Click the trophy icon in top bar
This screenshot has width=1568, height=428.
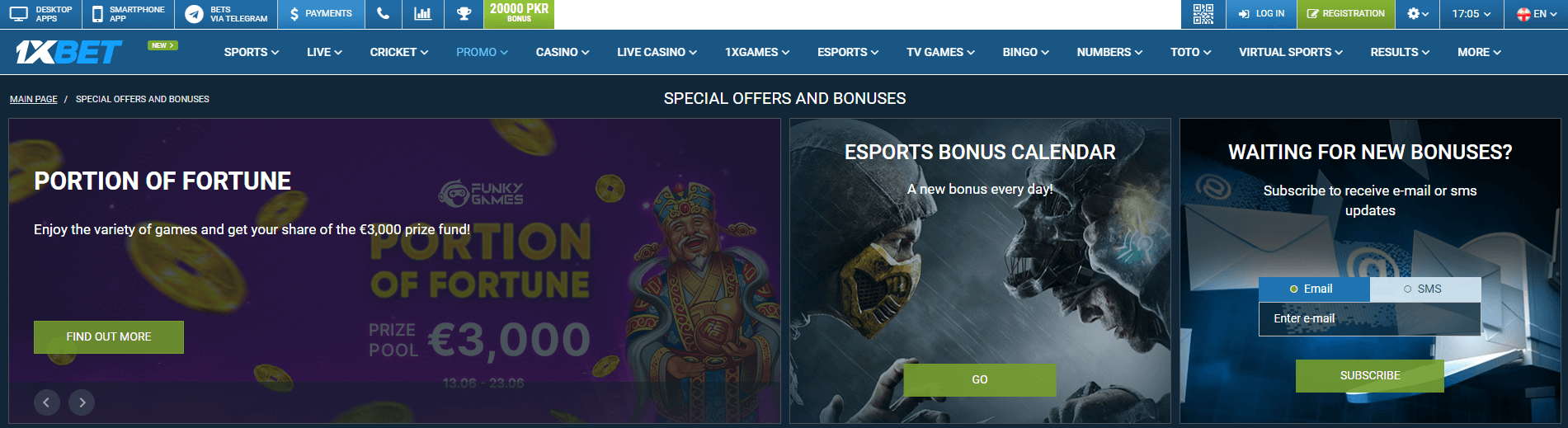(464, 14)
